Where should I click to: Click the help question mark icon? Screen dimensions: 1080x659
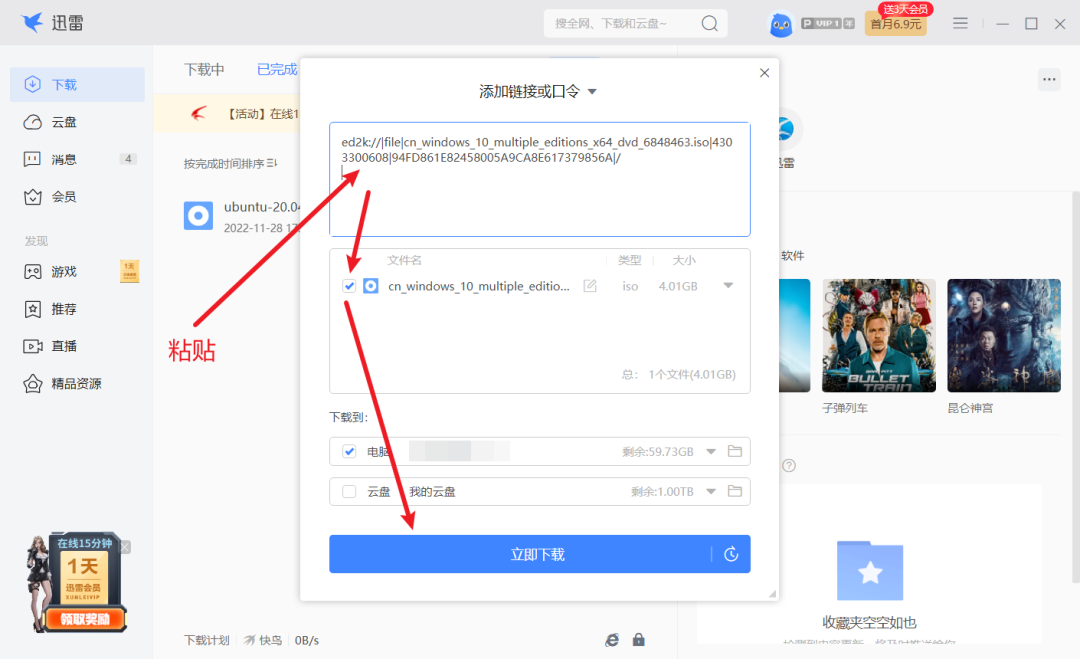coord(789,466)
